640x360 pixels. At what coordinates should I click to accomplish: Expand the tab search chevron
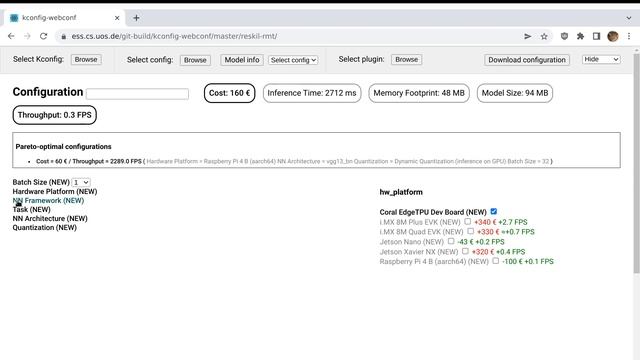click(629, 18)
